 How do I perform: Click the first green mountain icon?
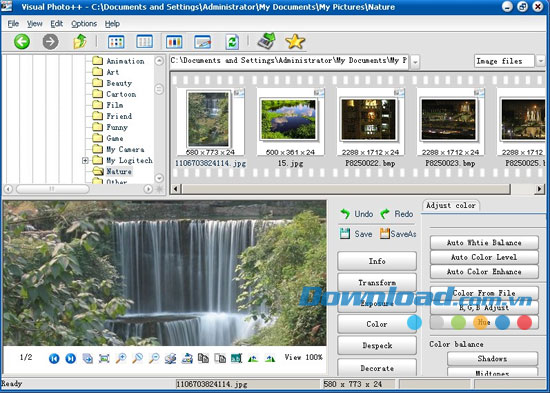253,358
